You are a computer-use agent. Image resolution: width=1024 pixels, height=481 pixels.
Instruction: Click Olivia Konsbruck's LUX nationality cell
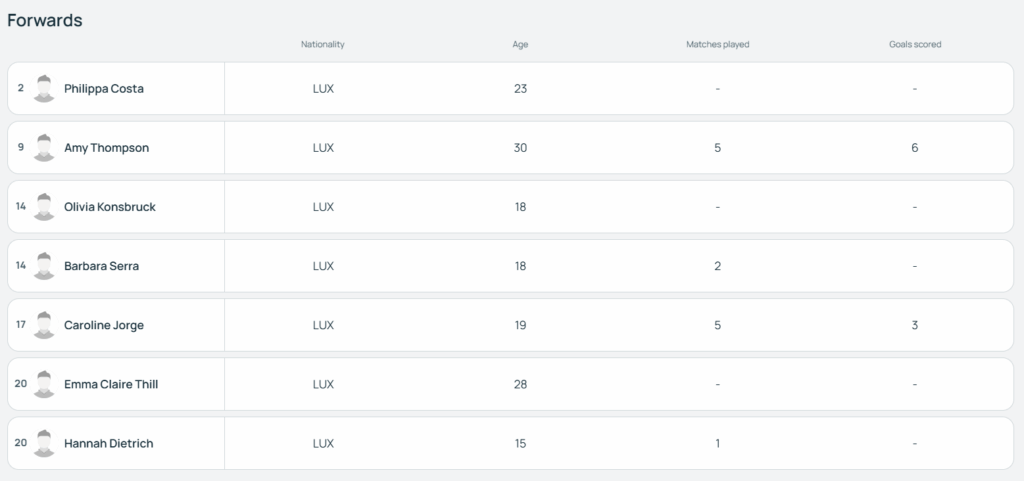pyautogui.click(x=323, y=207)
